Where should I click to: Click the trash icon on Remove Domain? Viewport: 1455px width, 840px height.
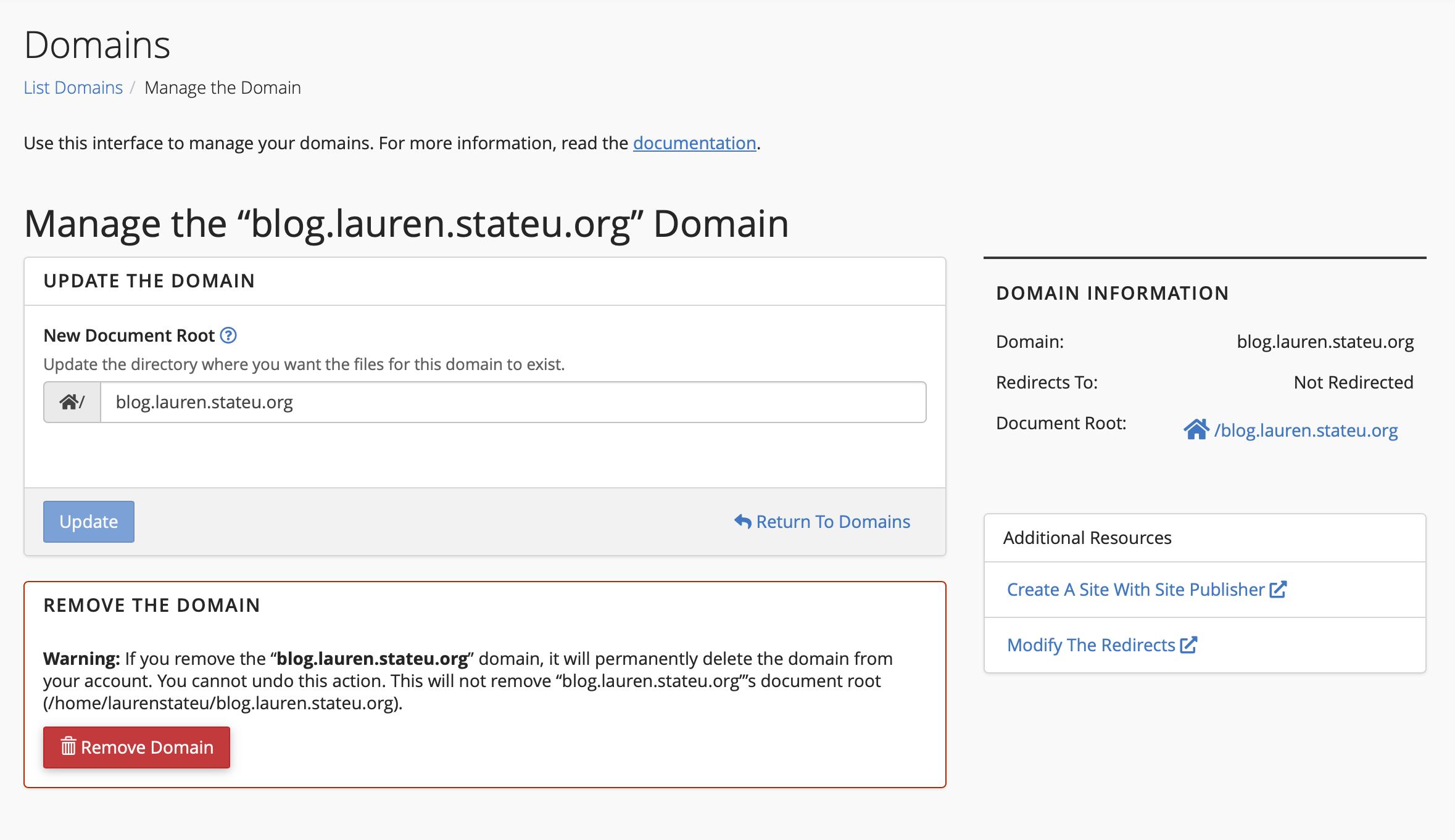68,746
